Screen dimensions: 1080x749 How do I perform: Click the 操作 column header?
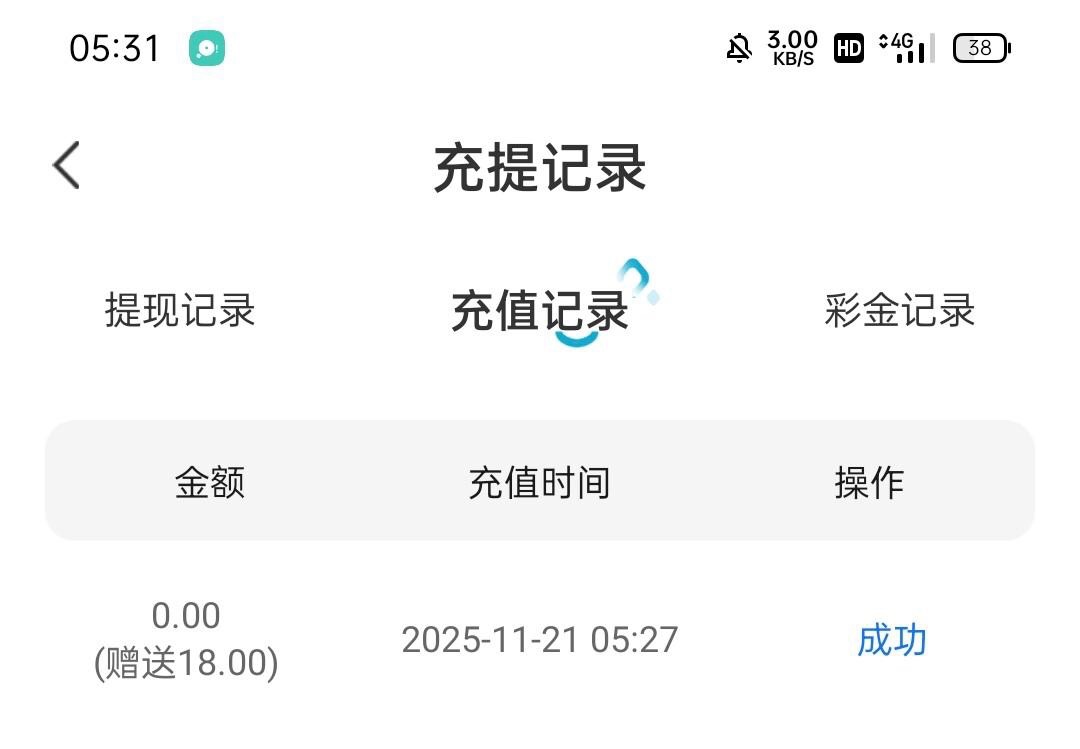click(869, 483)
